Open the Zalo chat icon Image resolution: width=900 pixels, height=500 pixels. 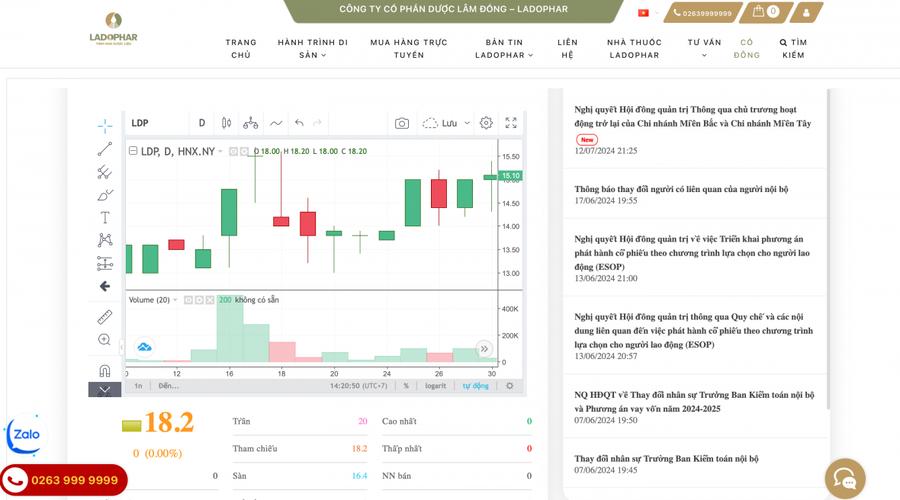click(26, 435)
